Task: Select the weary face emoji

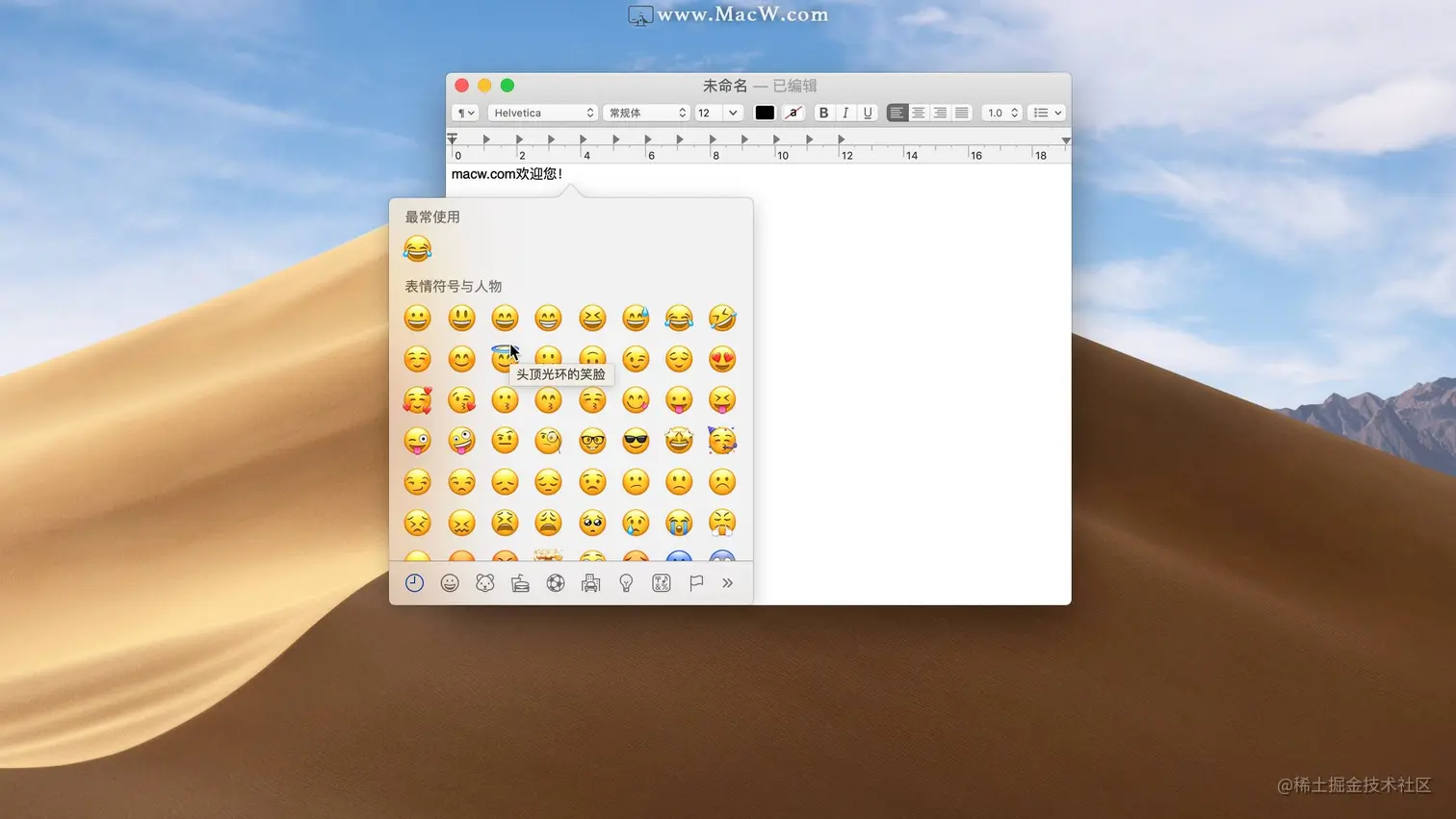Action: point(549,523)
